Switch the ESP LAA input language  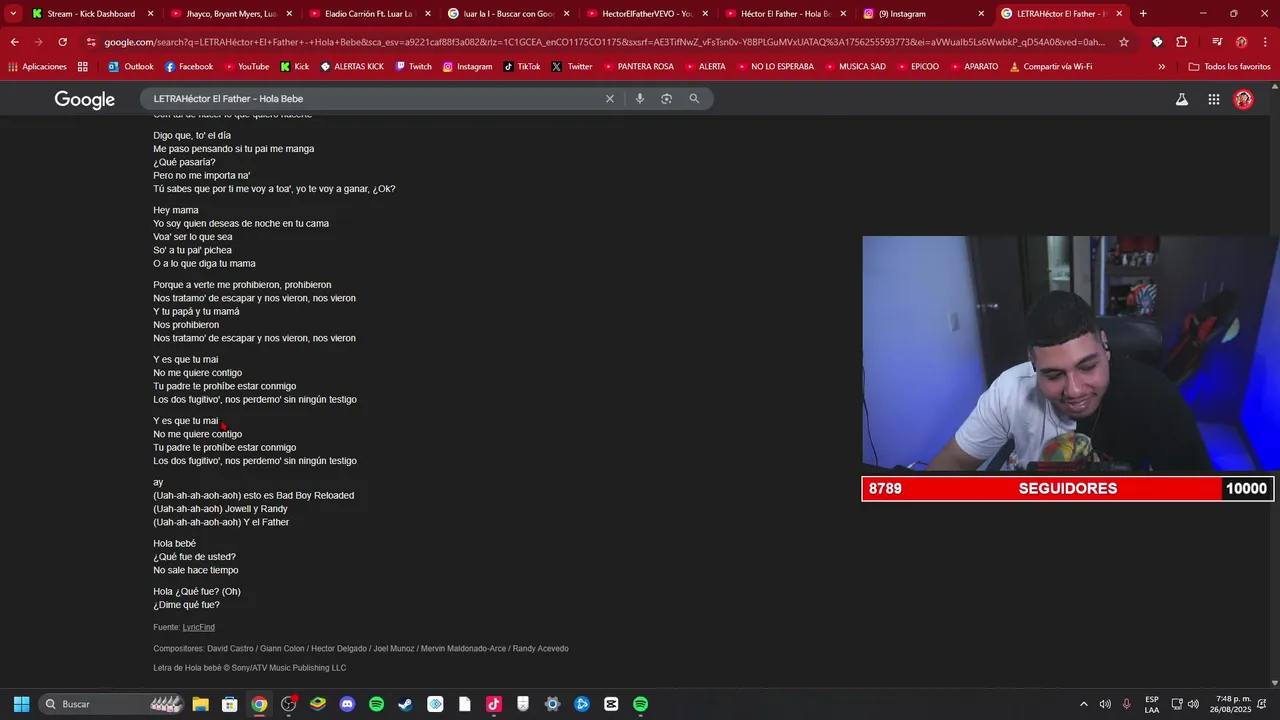tap(1152, 704)
